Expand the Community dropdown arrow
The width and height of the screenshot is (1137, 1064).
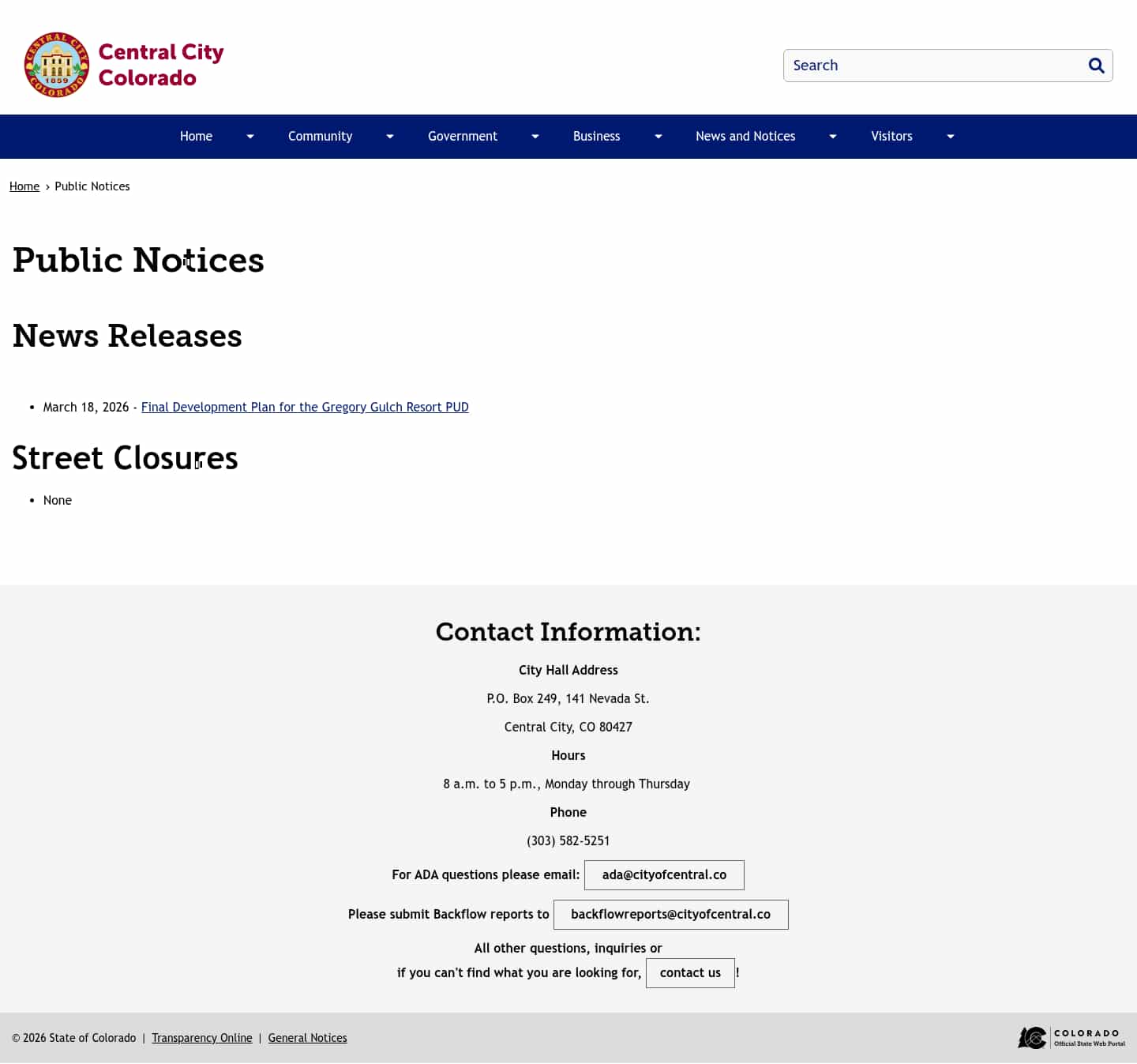point(390,136)
